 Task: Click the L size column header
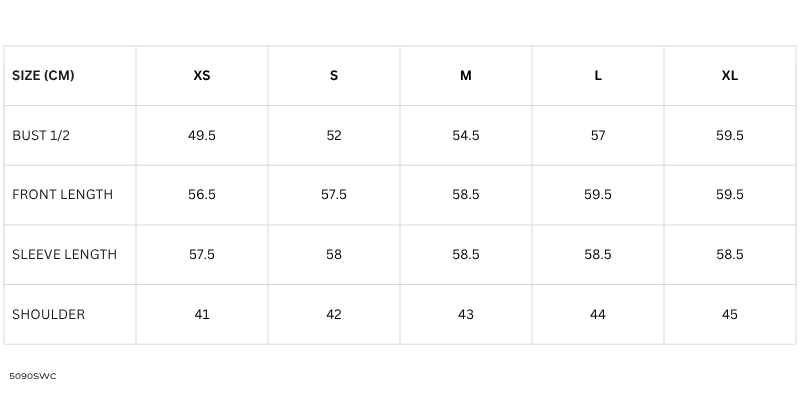[598, 76]
